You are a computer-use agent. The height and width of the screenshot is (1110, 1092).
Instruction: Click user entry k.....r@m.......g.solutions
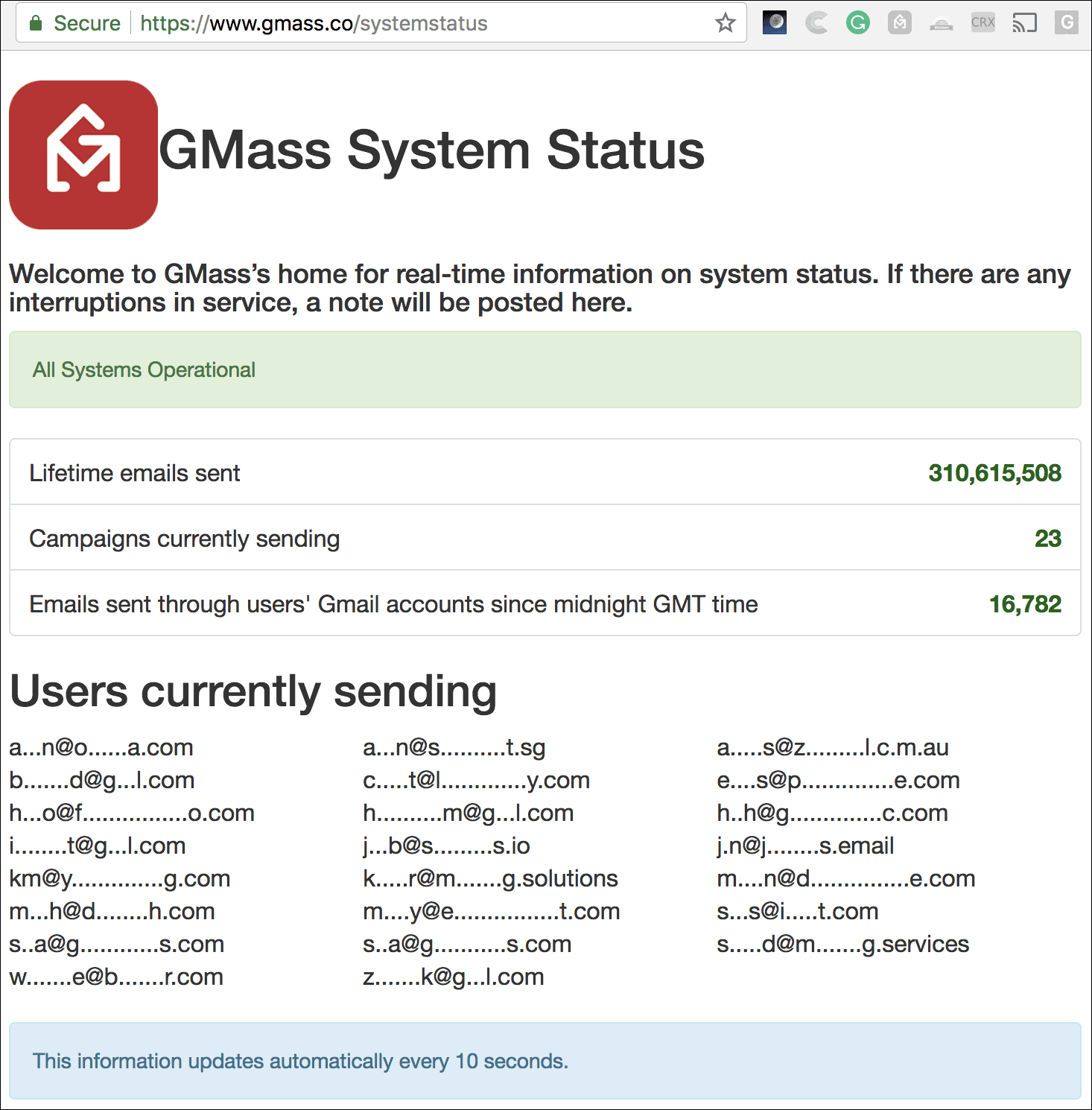point(490,878)
